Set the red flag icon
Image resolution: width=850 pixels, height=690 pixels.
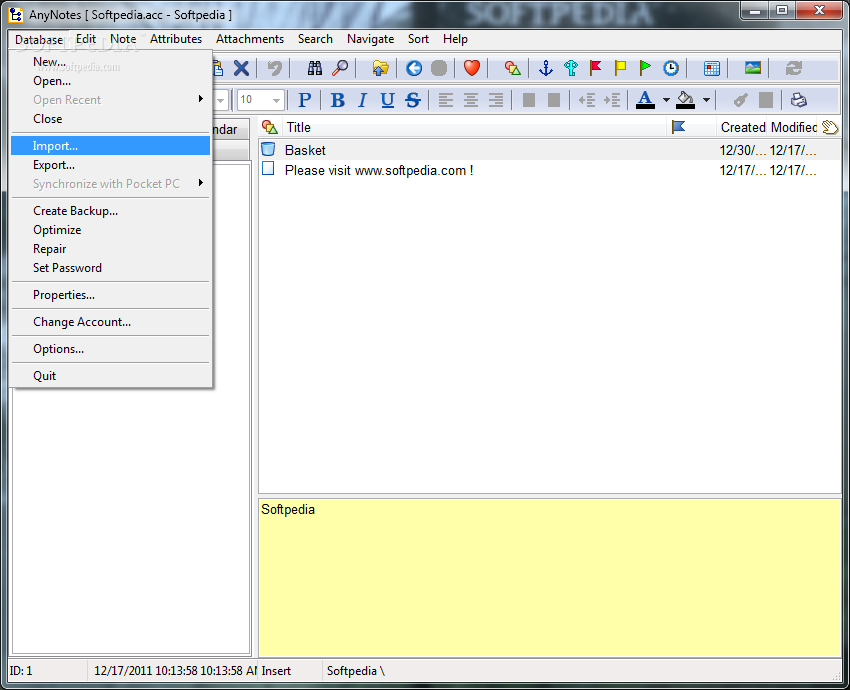(596, 68)
